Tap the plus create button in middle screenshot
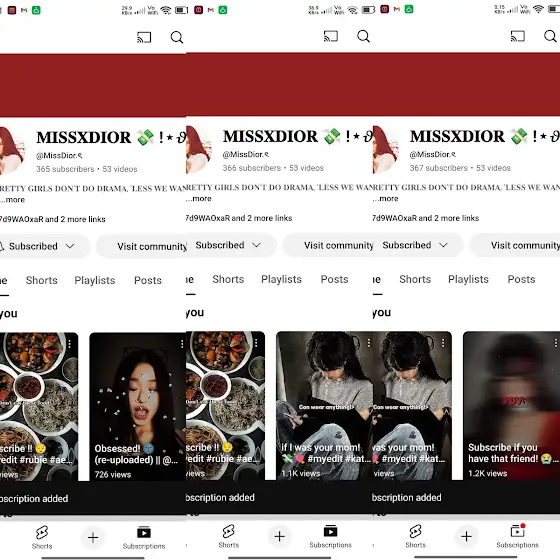The height and width of the screenshot is (560, 560). pyautogui.click(x=280, y=536)
